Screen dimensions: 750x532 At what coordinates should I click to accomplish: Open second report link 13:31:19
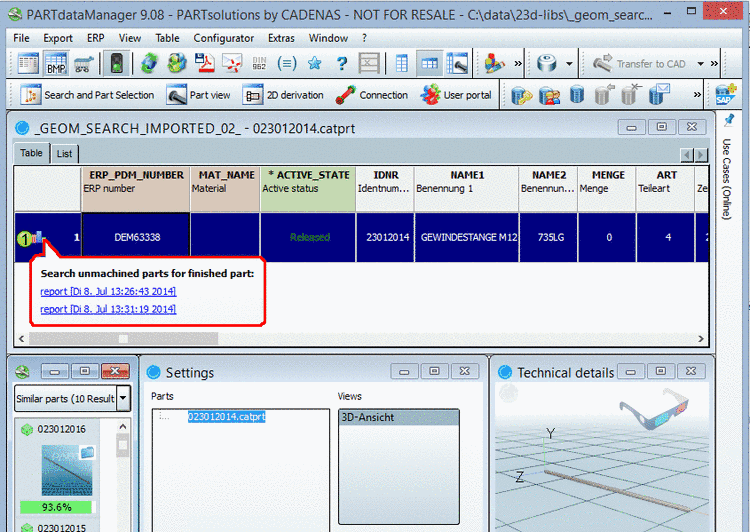click(x=108, y=309)
